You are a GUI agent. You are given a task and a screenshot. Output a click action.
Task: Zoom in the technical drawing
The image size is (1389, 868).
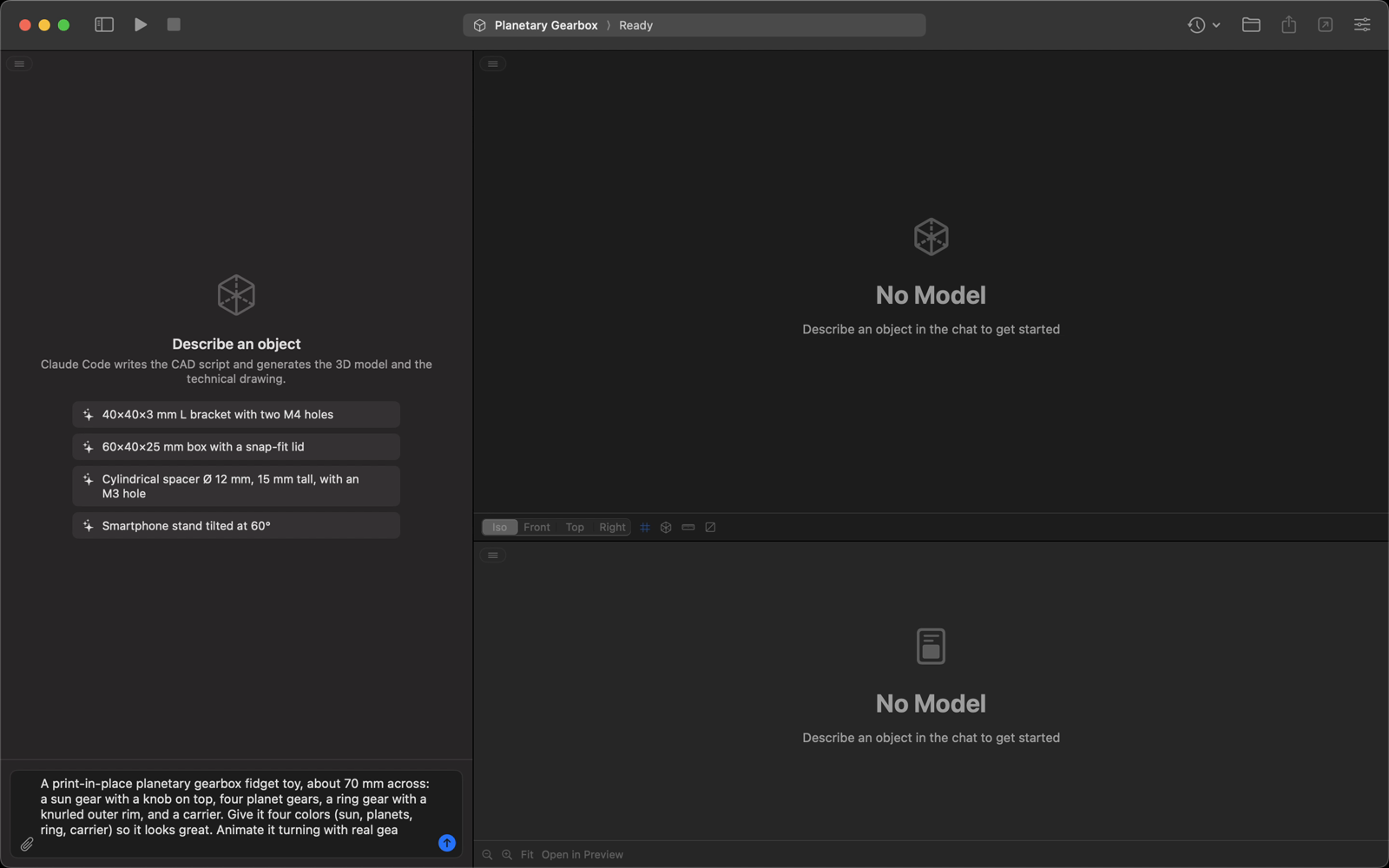pos(507,855)
